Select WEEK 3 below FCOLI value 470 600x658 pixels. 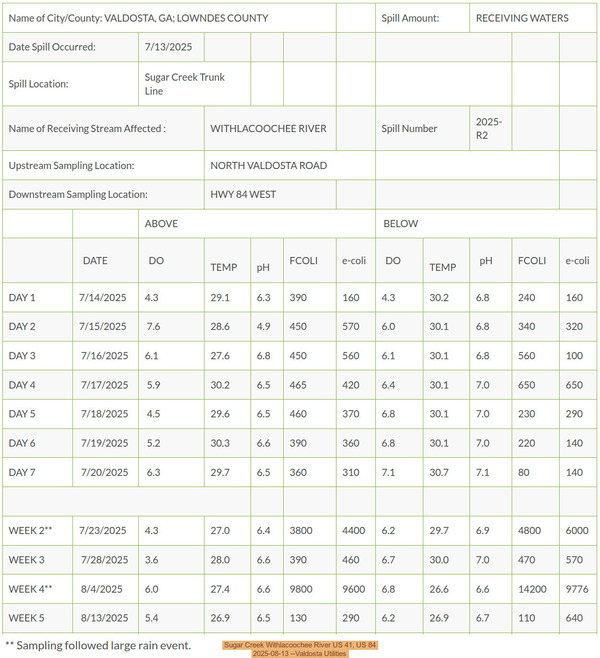tap(526, 560)
